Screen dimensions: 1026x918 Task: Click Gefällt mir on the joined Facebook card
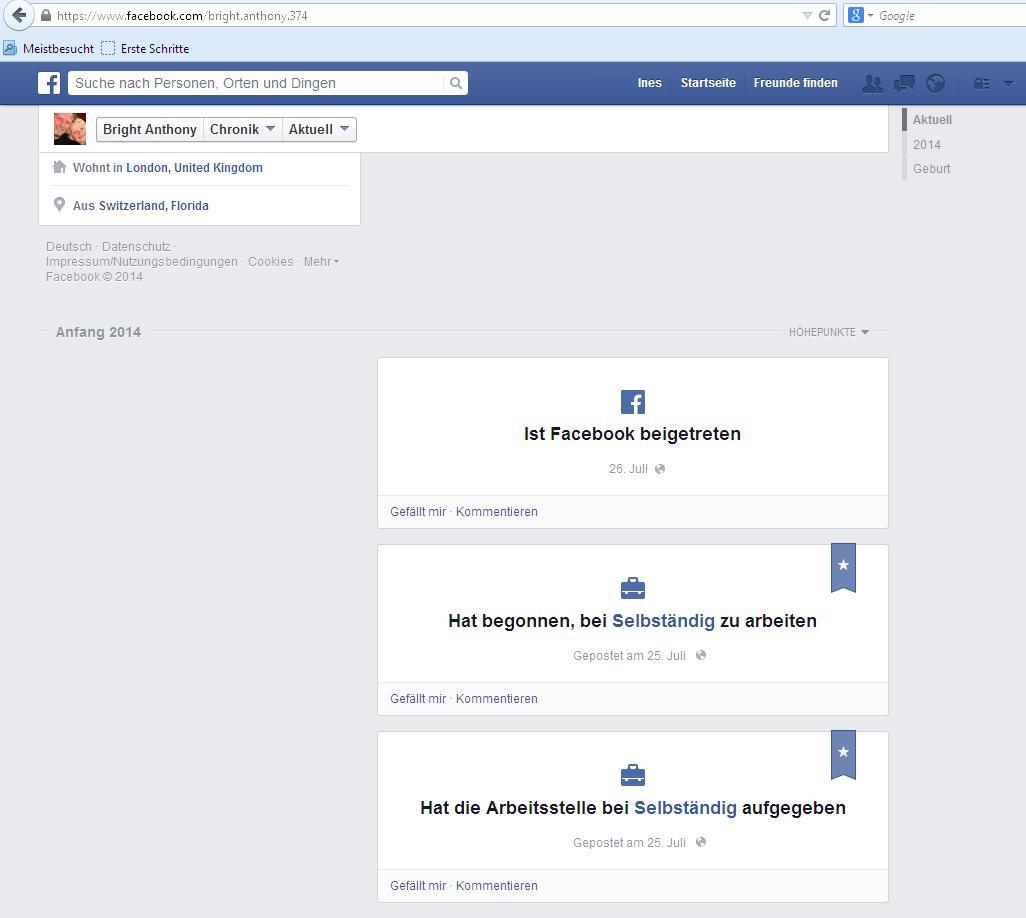[x=418, y=512]
